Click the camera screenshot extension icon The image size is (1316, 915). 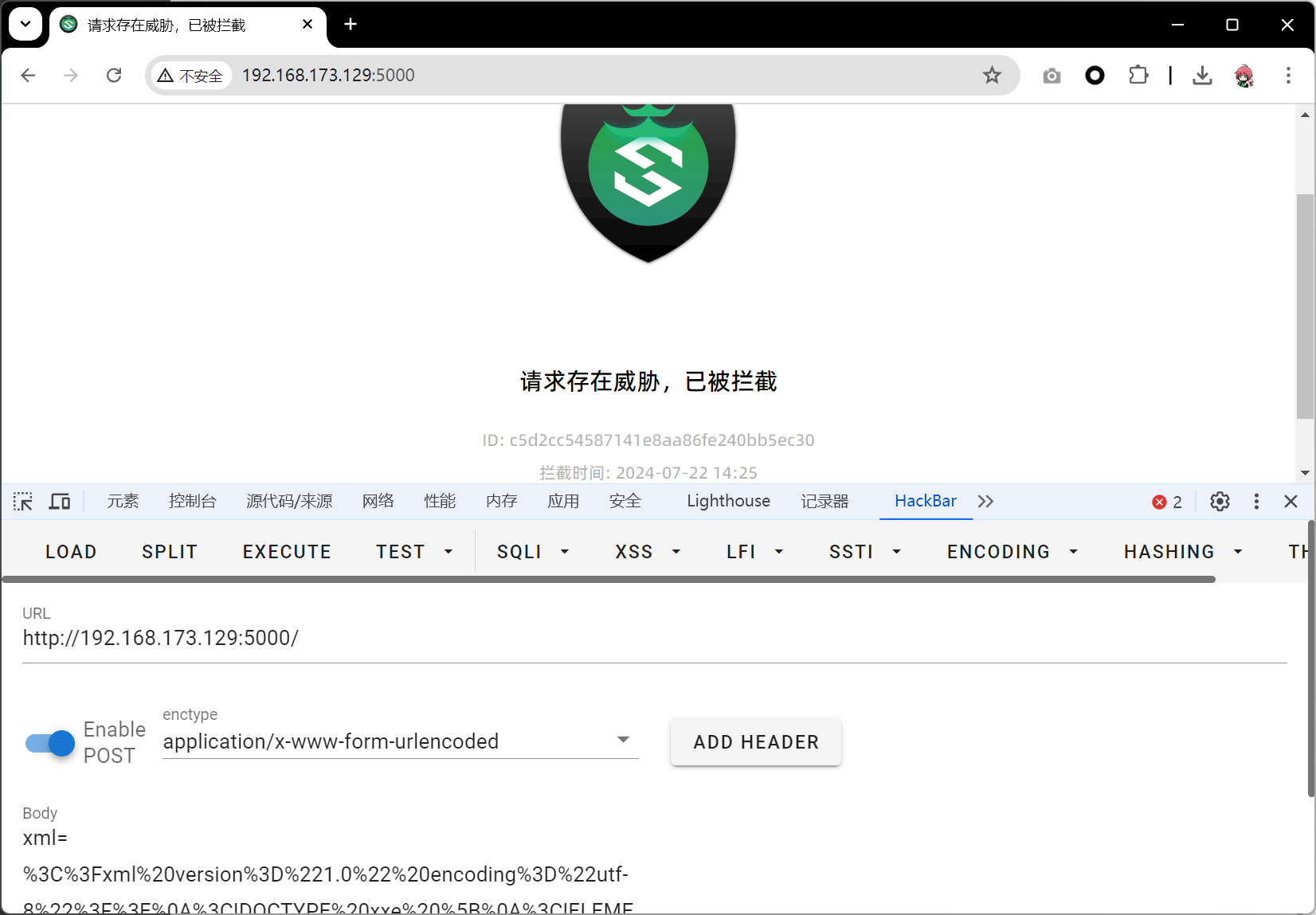pos(1052,76)
